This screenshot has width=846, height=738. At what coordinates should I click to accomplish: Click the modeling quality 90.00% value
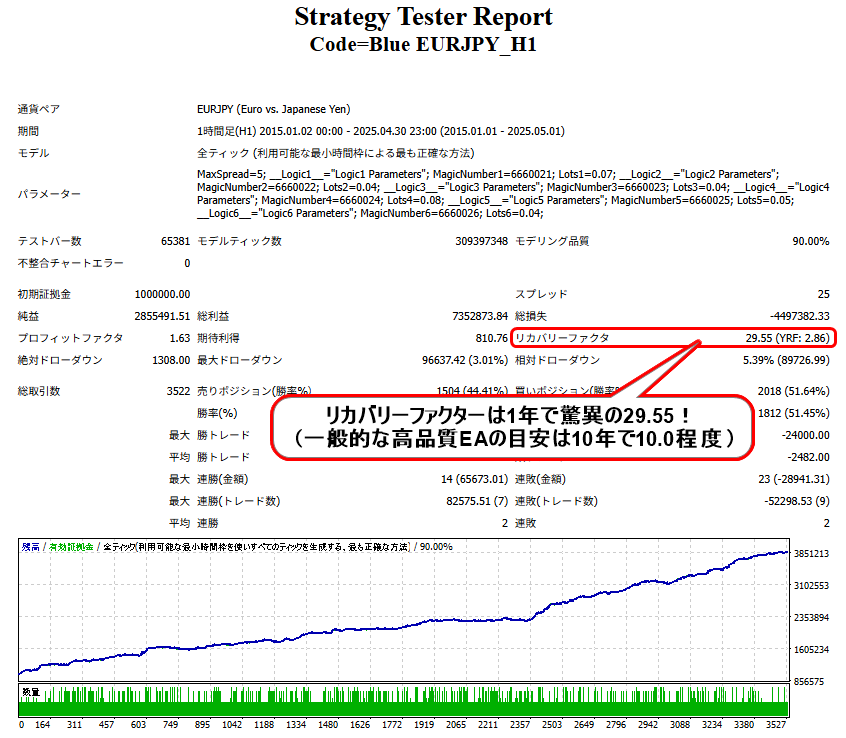(810, 241)
